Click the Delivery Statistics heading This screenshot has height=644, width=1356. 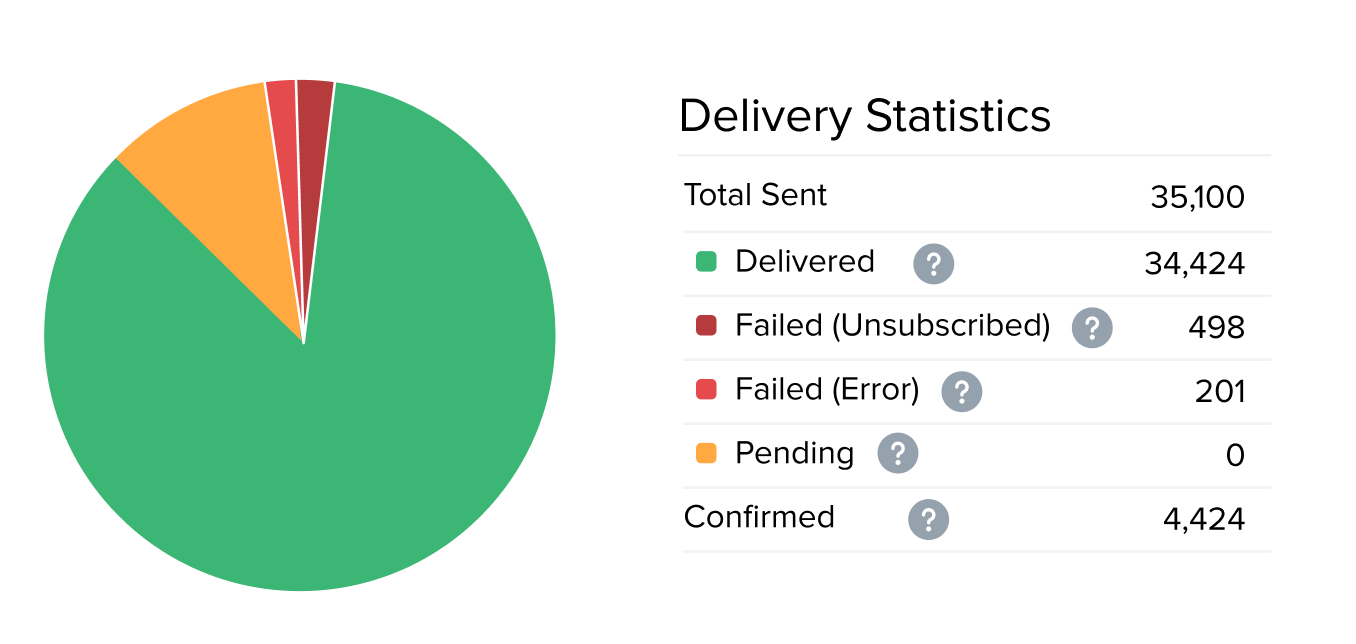pos(865,116)
